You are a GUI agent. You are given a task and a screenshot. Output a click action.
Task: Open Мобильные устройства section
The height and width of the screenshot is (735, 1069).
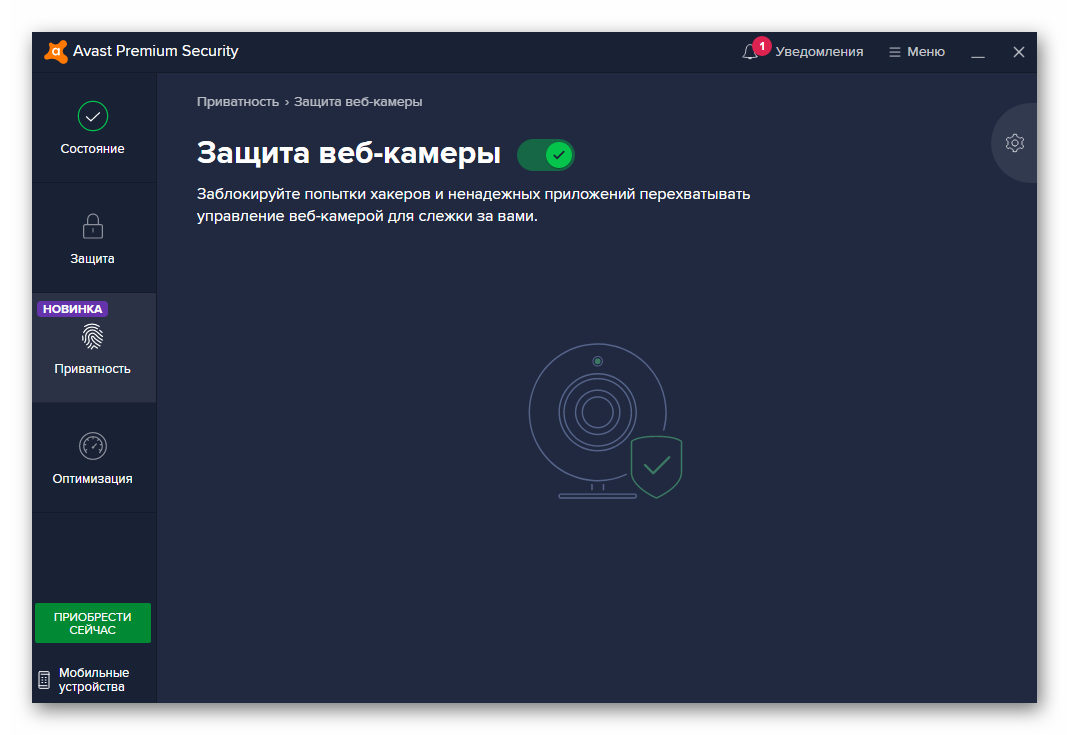(85, 680)
